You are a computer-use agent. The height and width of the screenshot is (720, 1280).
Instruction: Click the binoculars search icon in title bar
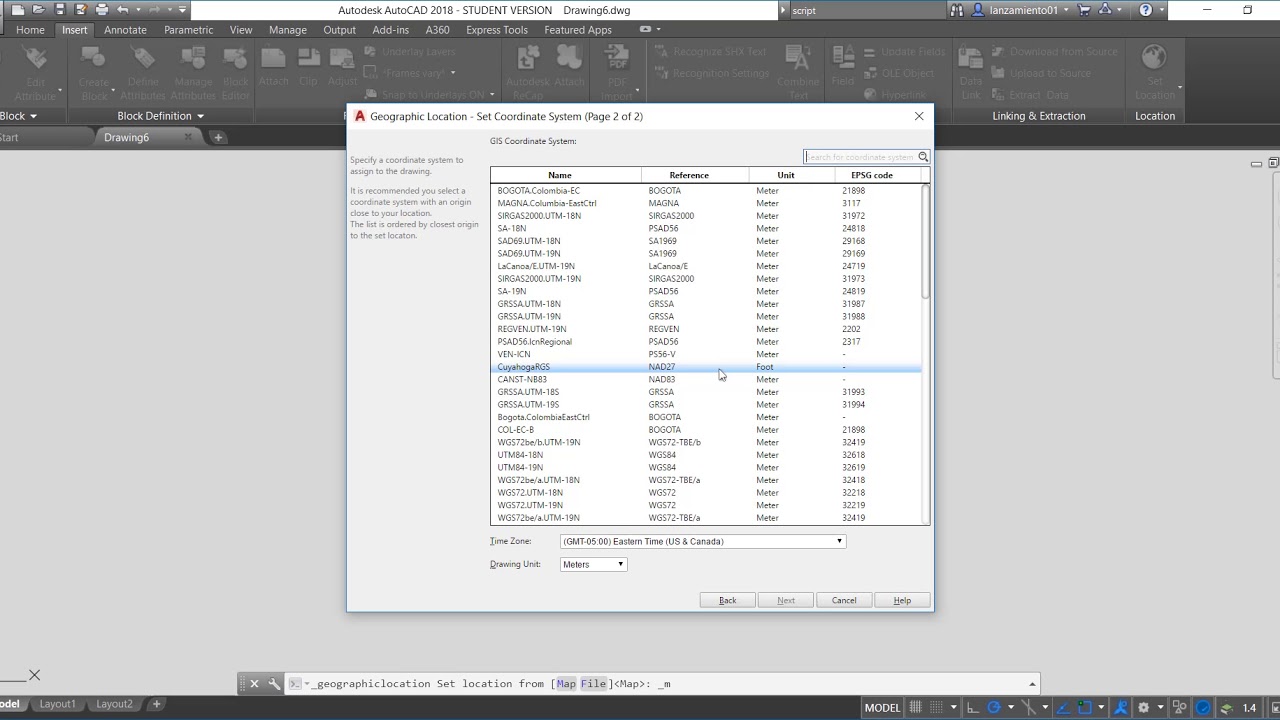(x=956, y=10)
